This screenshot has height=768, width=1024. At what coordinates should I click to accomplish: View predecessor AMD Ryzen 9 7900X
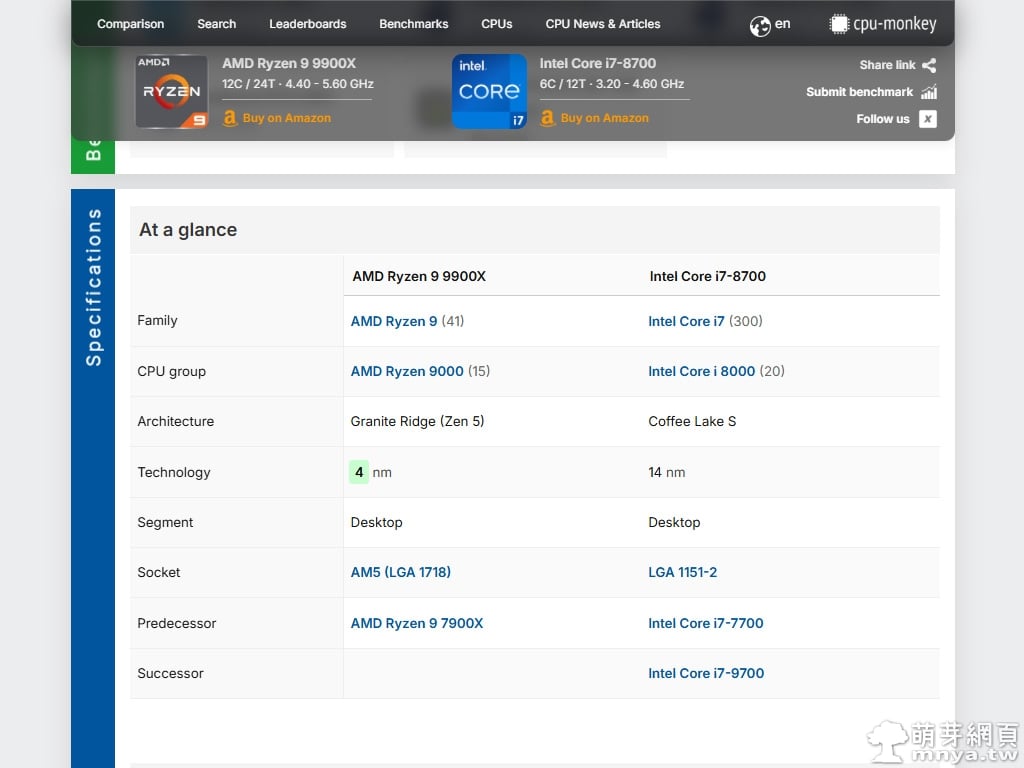pyautogui.click(x=416, y=623)
